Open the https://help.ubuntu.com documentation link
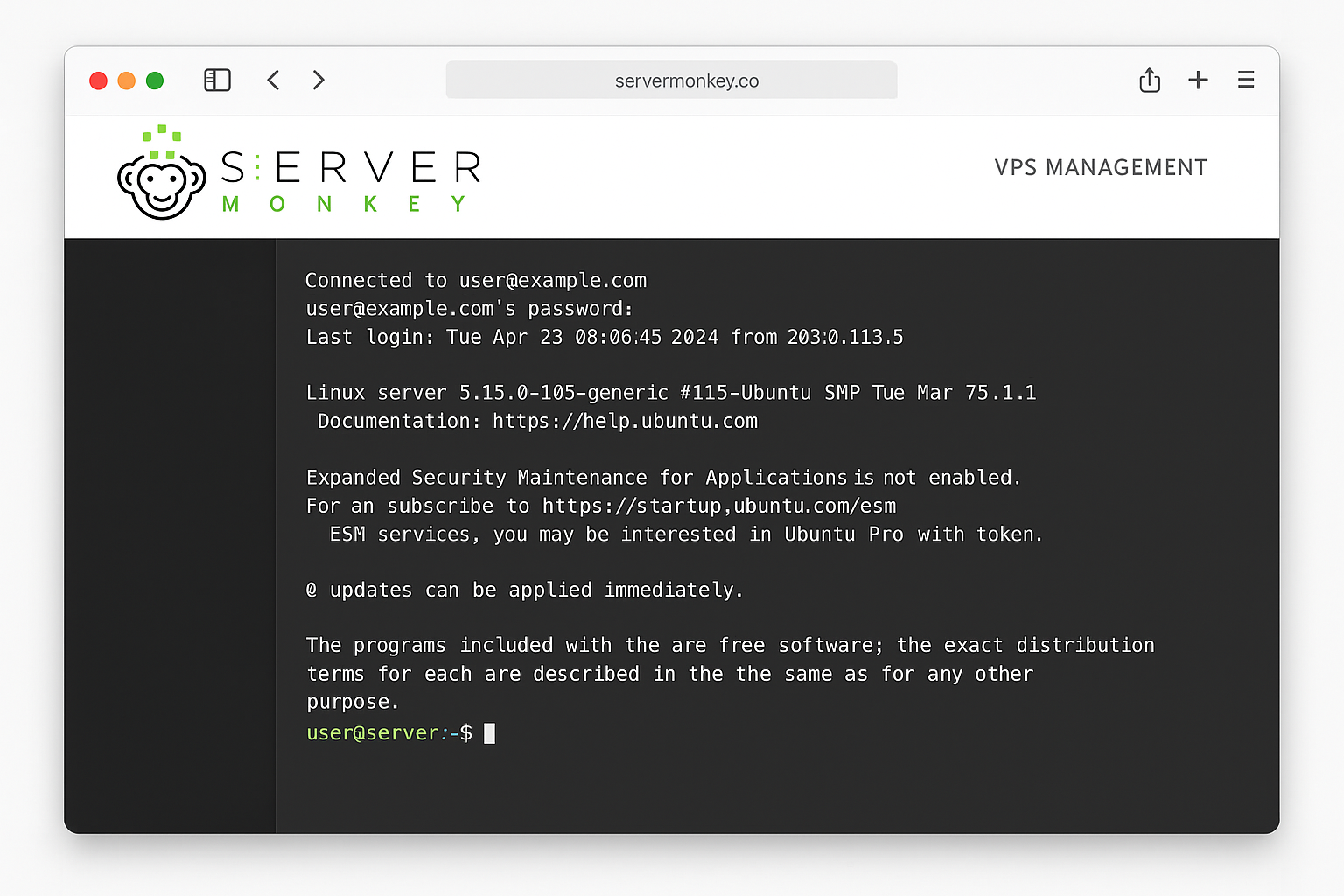The width and height of the screenshot is (1344, 896). [625, 421]
